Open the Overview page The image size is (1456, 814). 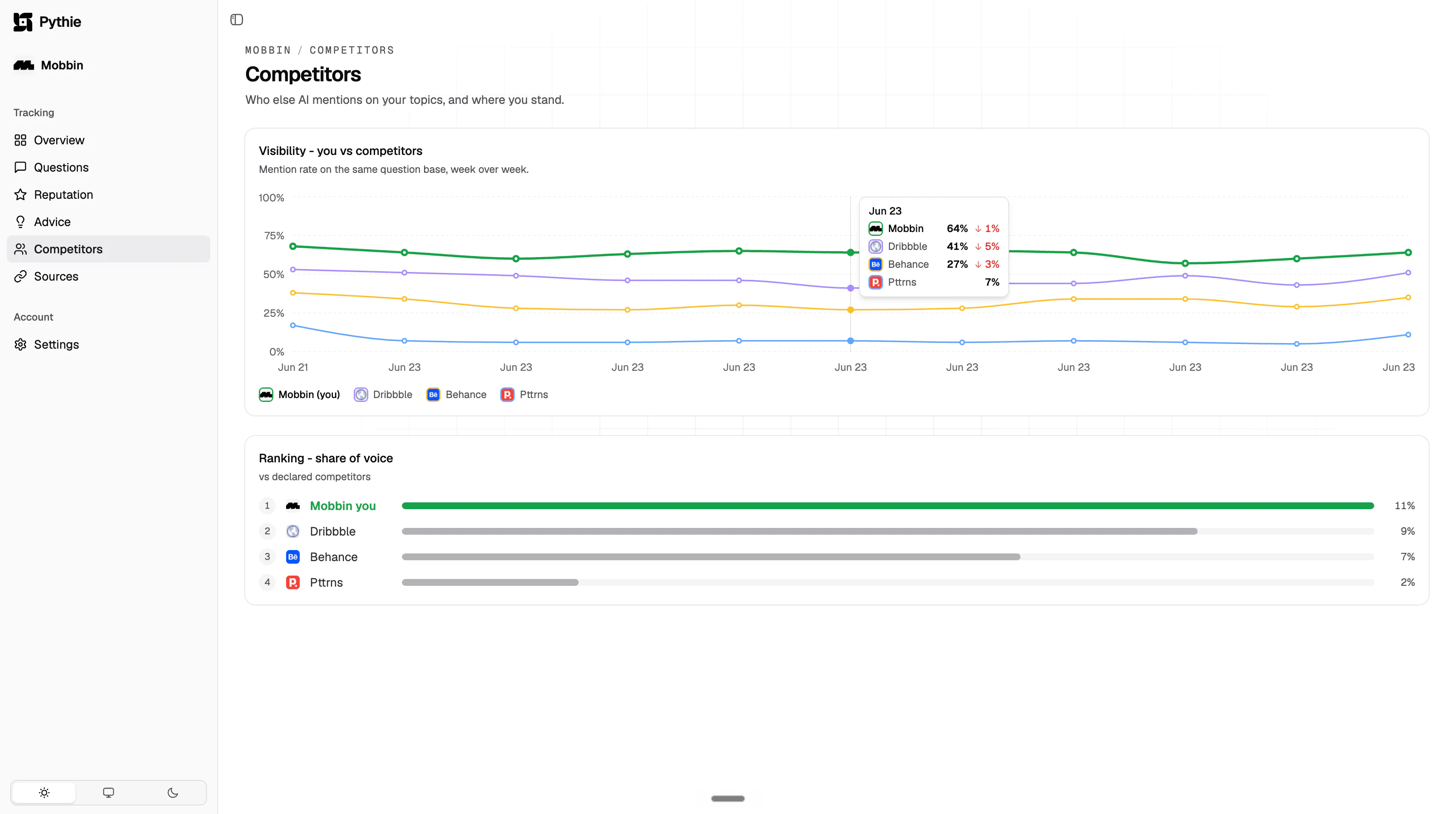pos(109,140)
